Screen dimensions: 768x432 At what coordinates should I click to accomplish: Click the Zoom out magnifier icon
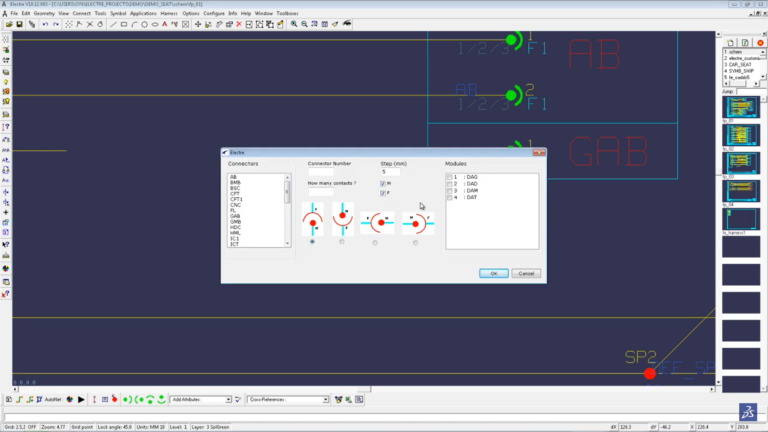pyautogui.click(x=304, y=24)
